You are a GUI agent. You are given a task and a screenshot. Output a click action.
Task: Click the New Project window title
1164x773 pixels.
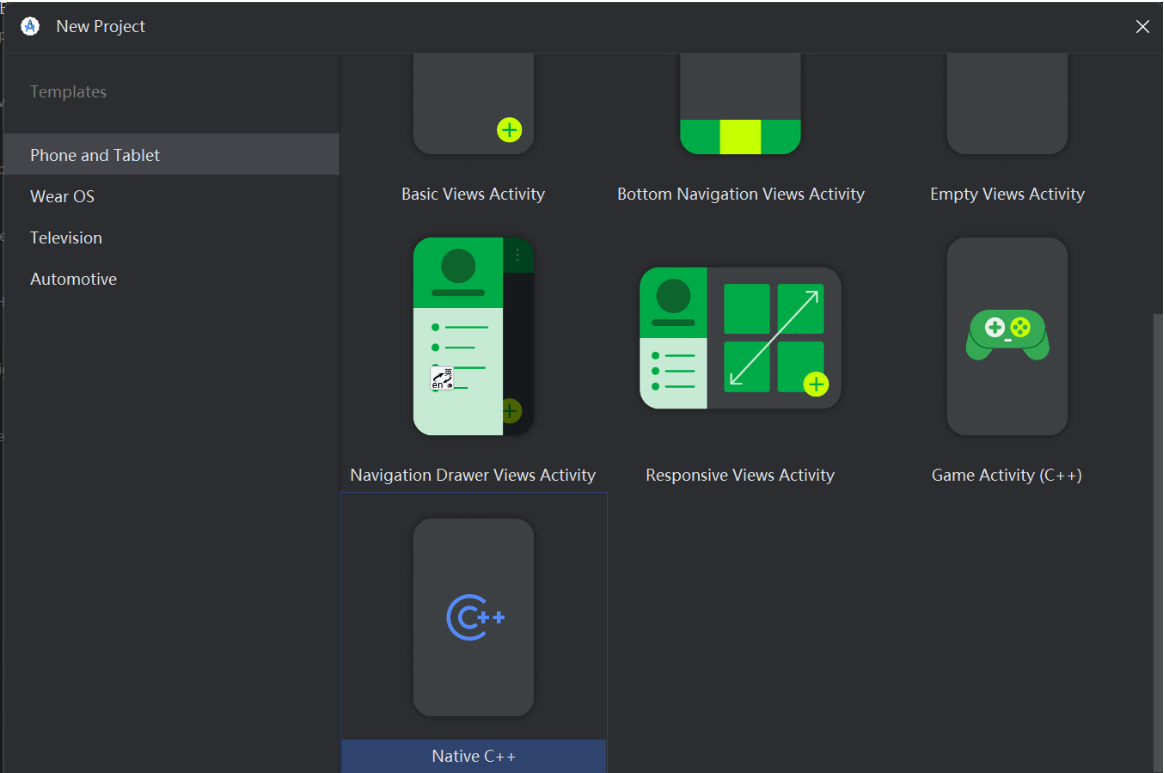click(100, 26)
